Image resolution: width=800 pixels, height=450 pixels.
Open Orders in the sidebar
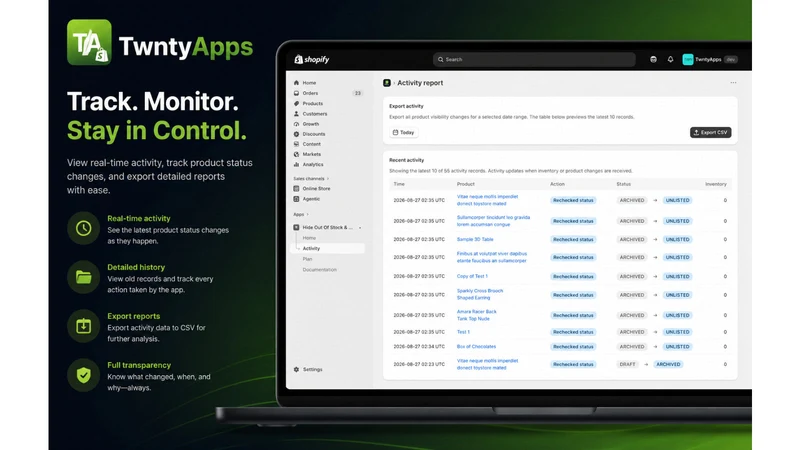tap(310, 93)
